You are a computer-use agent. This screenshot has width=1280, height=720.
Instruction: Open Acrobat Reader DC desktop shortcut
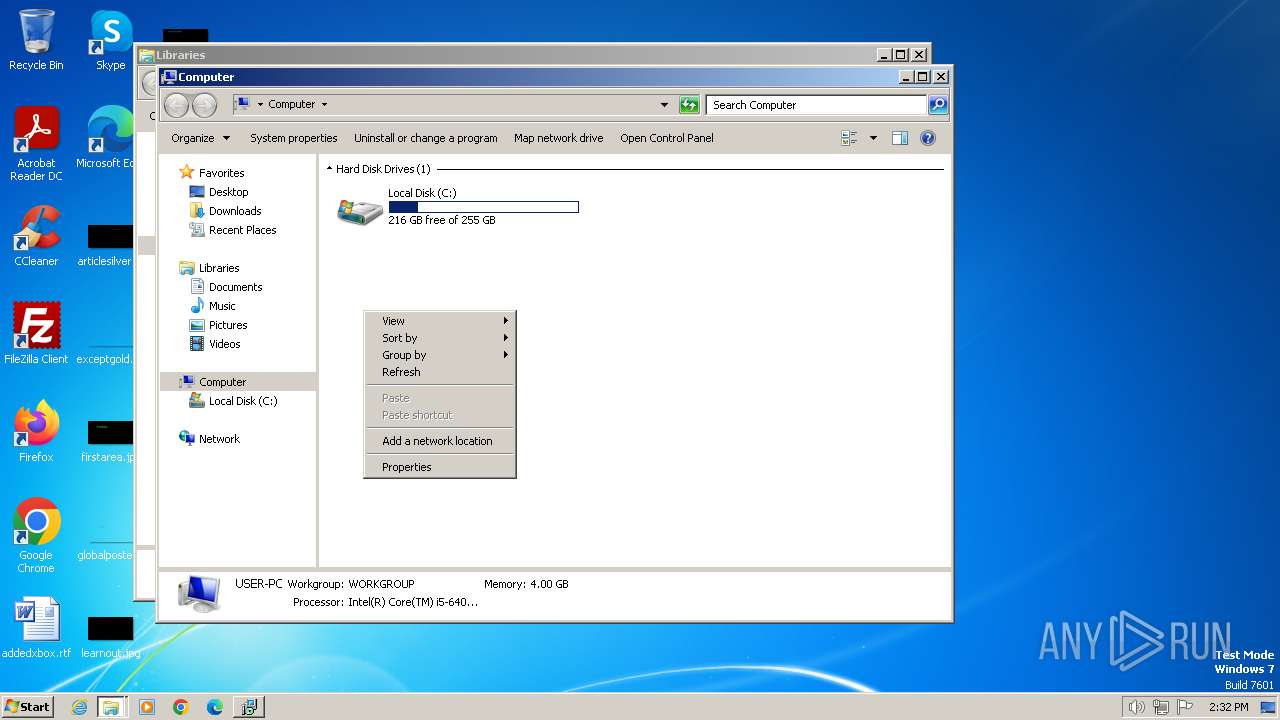coord(36,144)
